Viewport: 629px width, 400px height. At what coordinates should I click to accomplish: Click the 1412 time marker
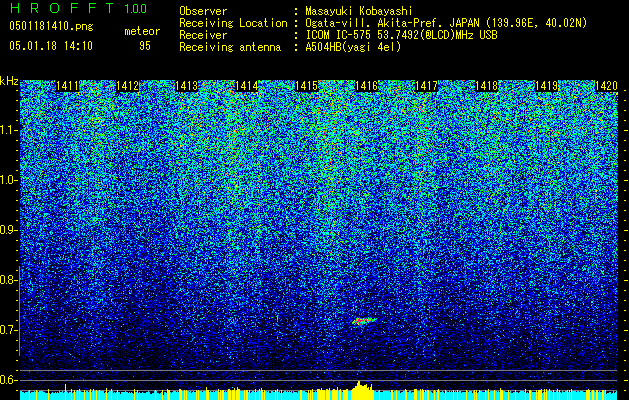(127, 86)
